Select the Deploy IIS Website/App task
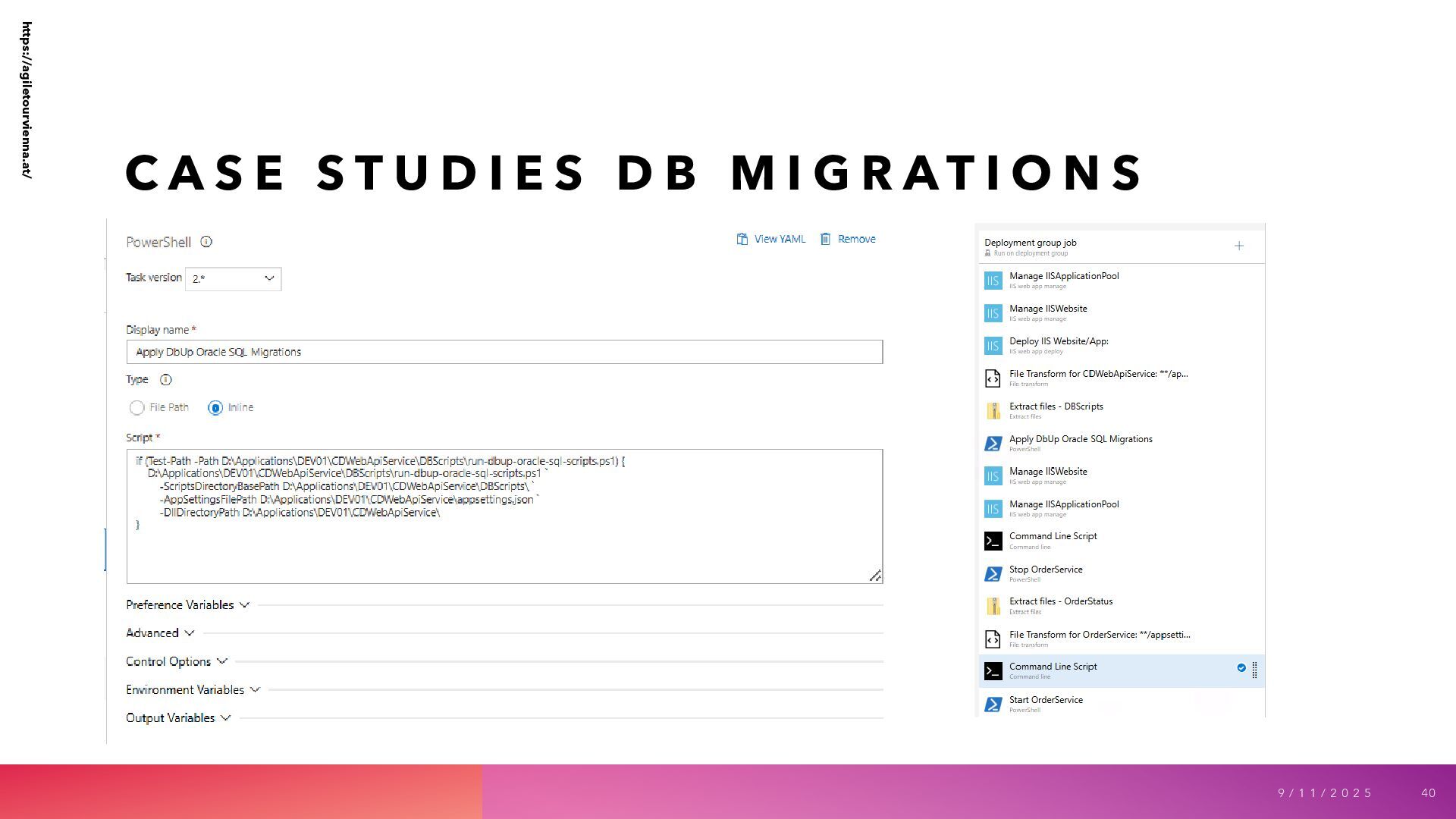The image size is (1456, 819). 1058,341
